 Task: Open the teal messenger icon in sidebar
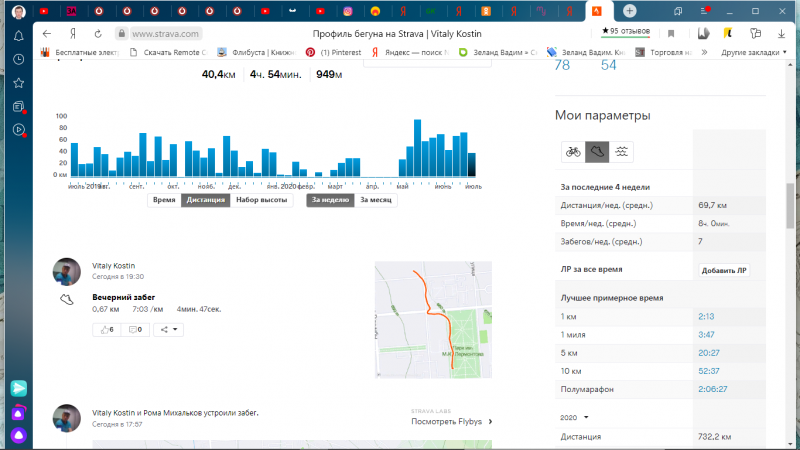(x=18, y=389)
